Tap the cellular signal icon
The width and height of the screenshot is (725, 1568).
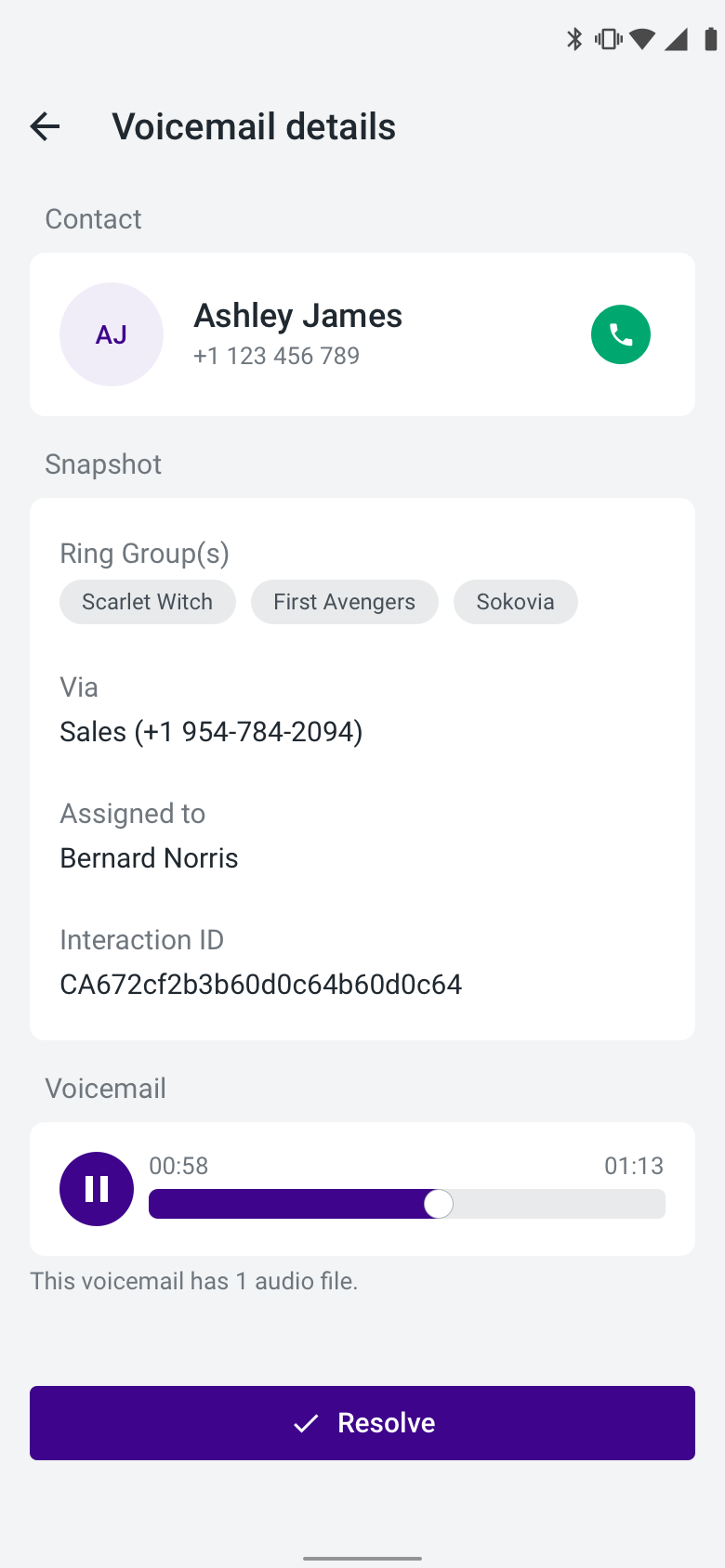point(676,39)
